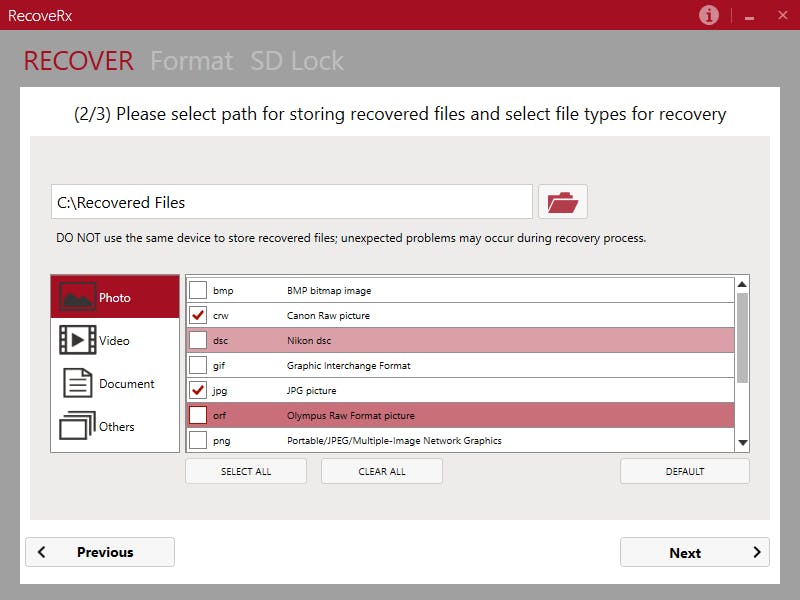800x600 pixels.
Task: Select the Others stacked-windows icon
Action: pyautogui.click(x=78, y=426)
